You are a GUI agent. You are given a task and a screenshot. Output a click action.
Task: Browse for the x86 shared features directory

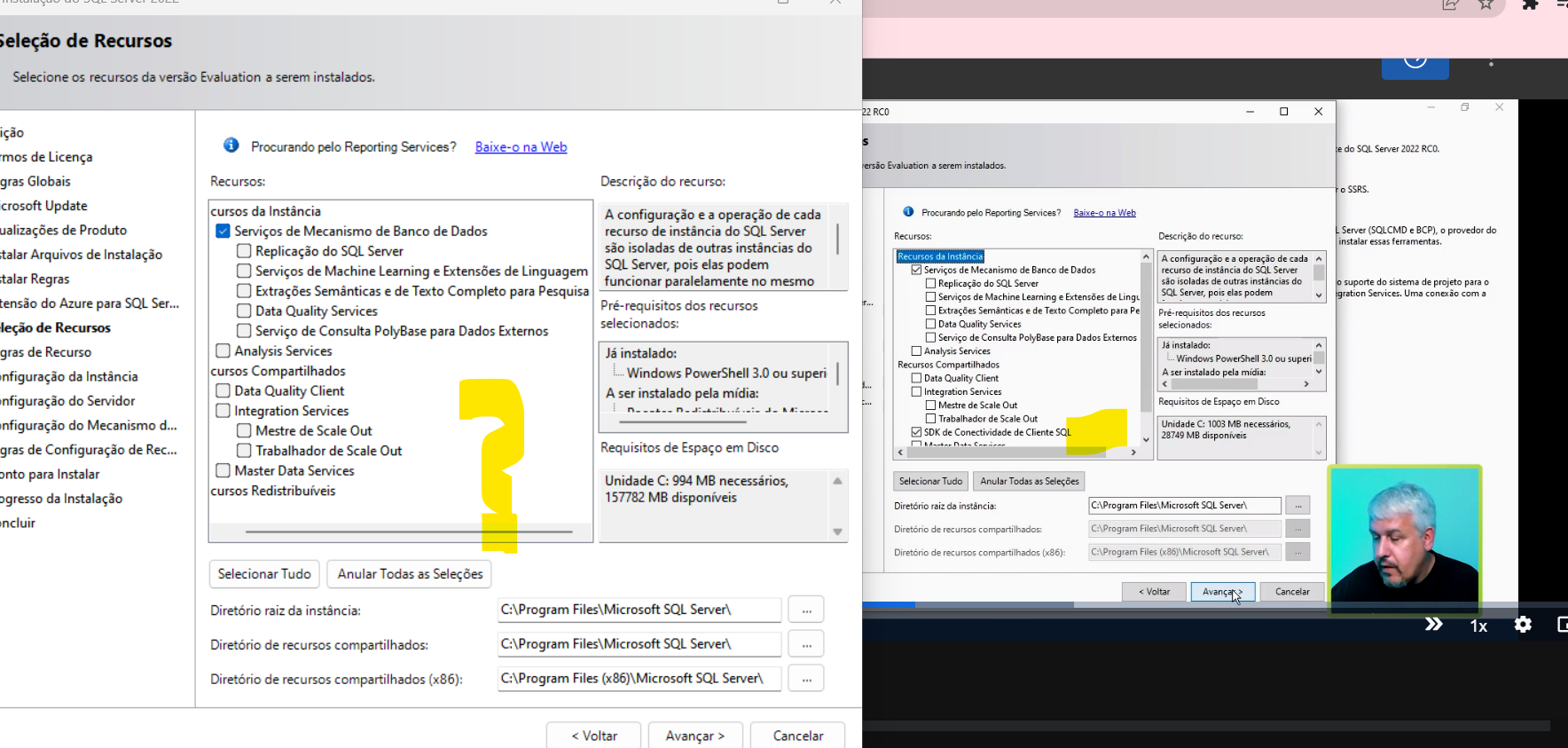pyautogui.click(x=806, y=679)
